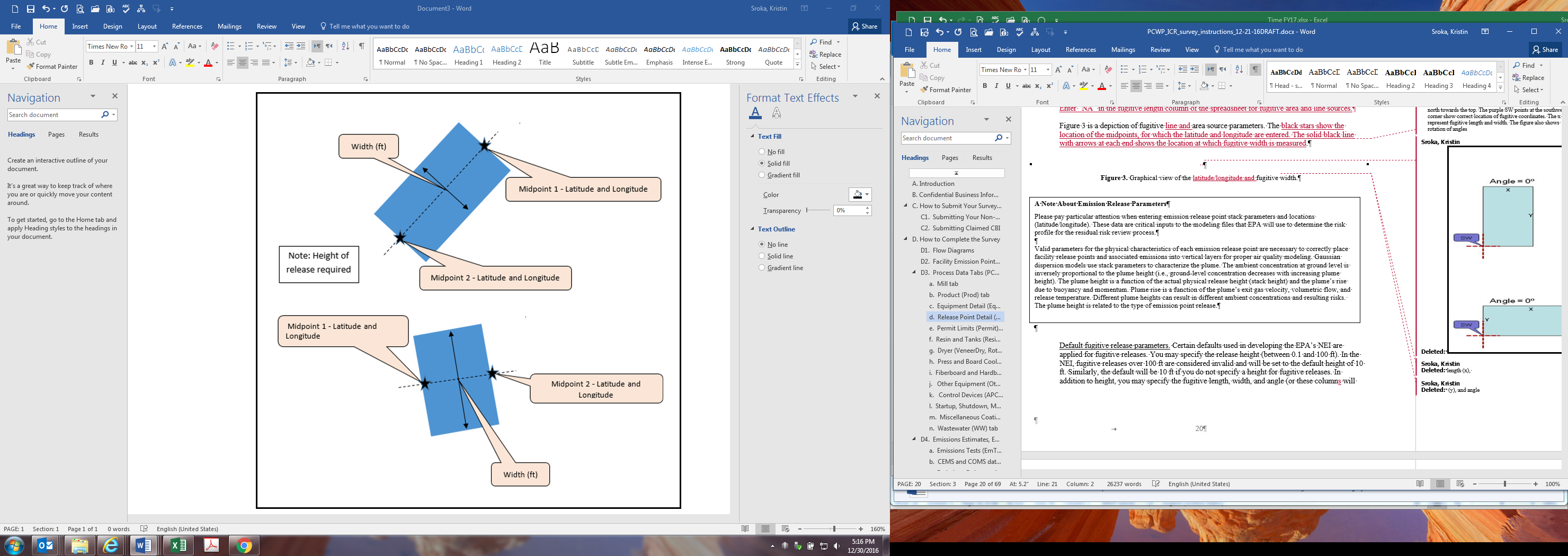Click the Format Painter icon in Document3
Viewport: 1568px width, 556px height.
tap(30, 66)
